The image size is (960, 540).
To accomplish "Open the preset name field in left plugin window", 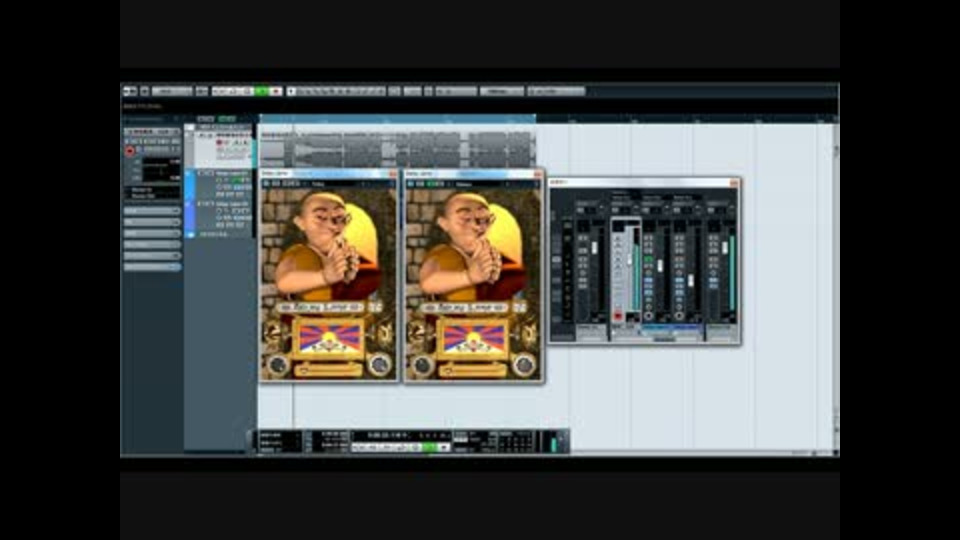I will 322,307.
